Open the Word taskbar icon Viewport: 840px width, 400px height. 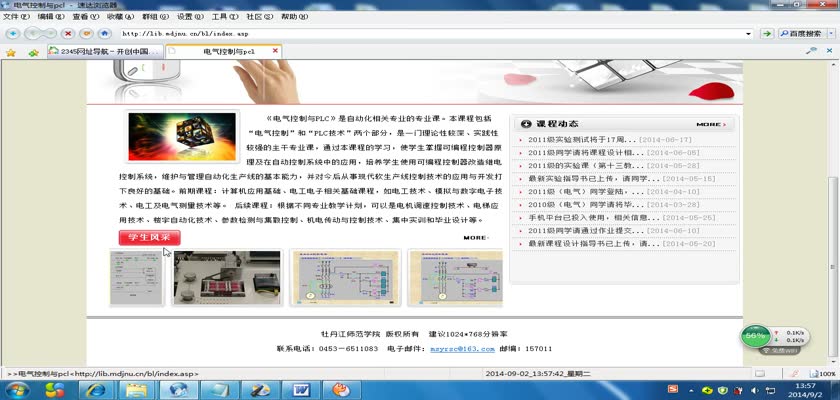click(301, 390)
